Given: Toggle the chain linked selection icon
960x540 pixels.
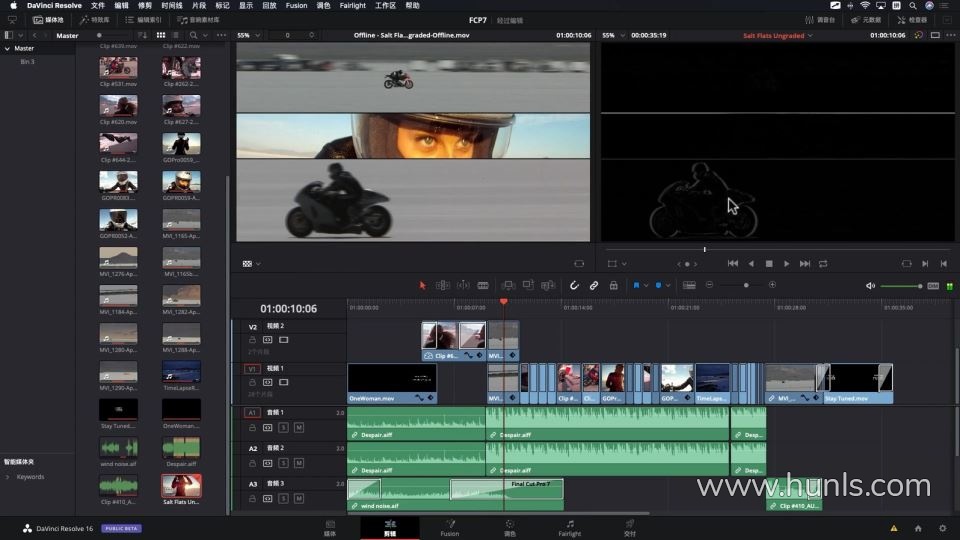Looking at the screenshot, I should coord(593,285).
